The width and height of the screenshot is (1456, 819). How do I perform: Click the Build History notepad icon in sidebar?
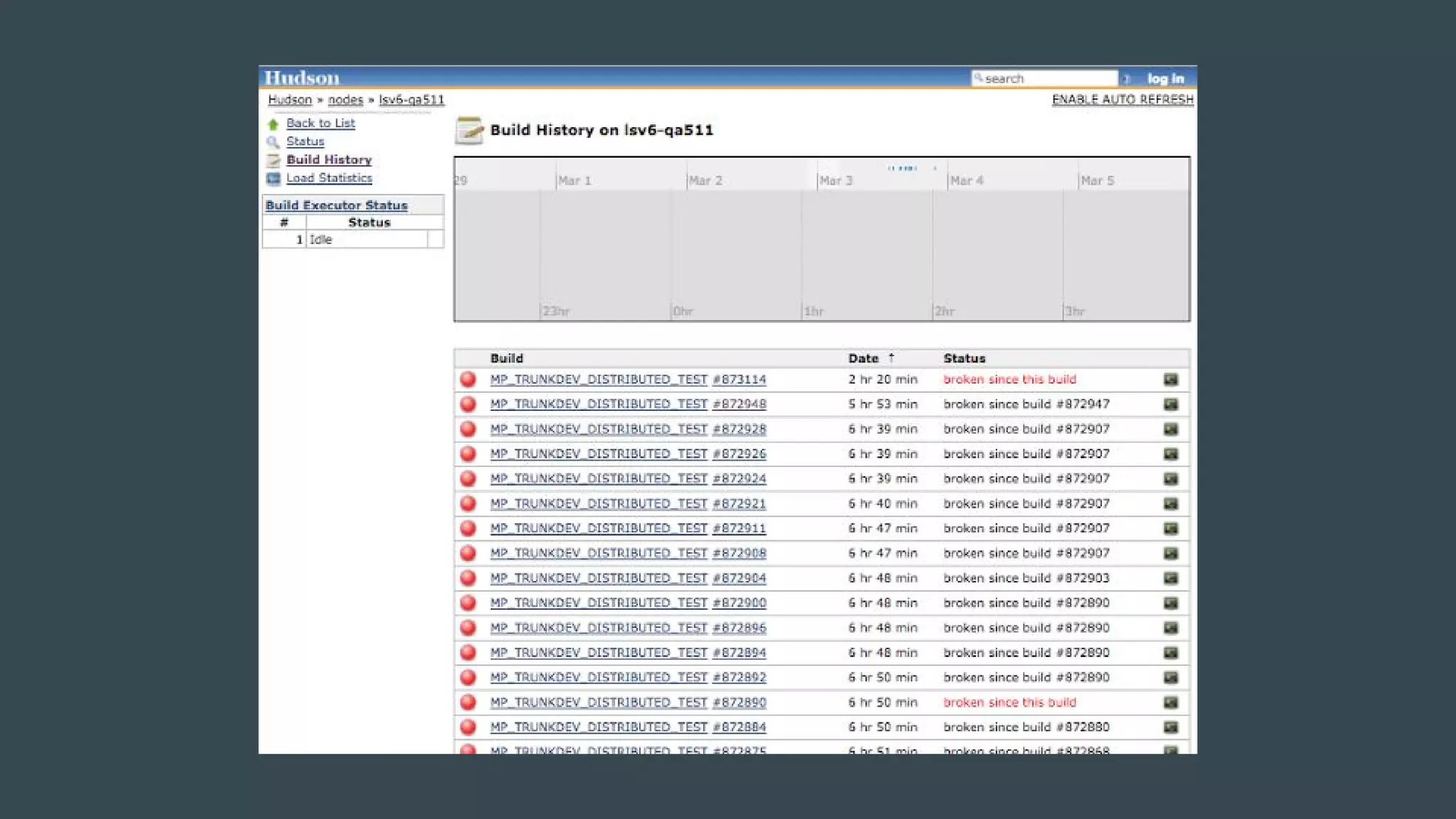click(273, 161)
